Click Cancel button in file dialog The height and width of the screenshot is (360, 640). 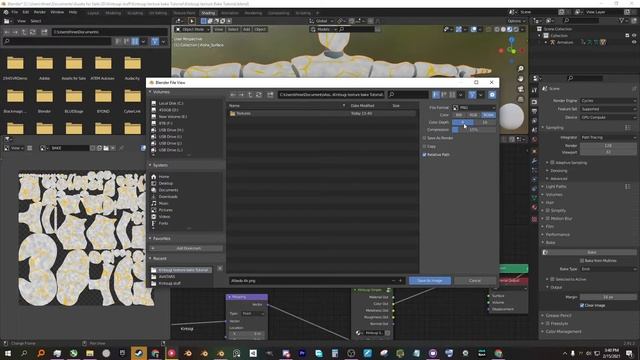(x=475, y=281)
